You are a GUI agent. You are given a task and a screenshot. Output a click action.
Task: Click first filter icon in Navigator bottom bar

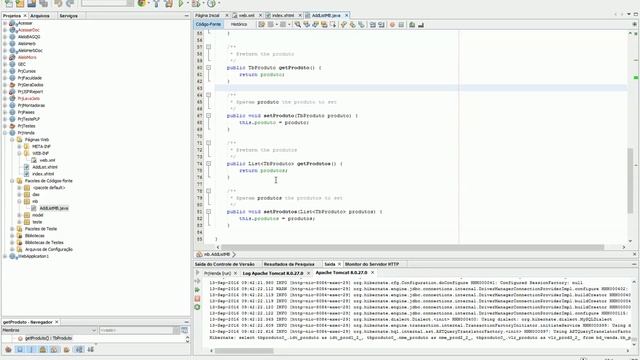pyautogui.click(x=8, y=349)
